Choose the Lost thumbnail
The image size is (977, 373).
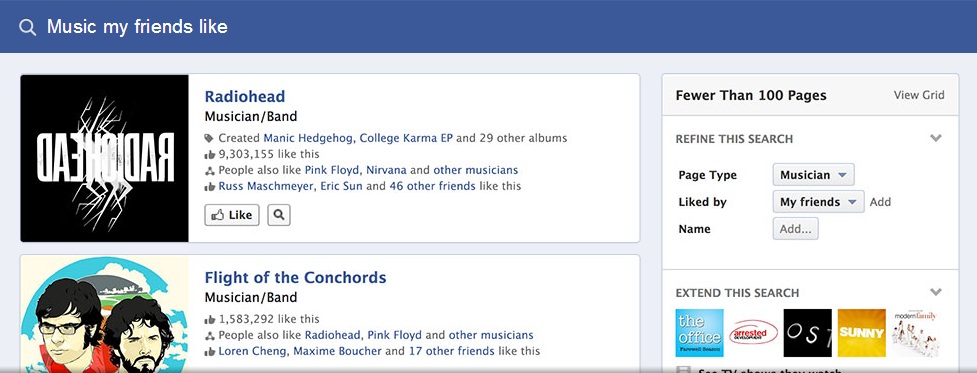tap(808, 333)
